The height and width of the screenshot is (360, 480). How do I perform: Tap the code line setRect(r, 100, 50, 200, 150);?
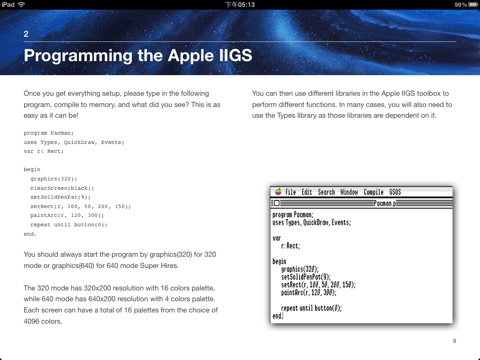(81, 206)
